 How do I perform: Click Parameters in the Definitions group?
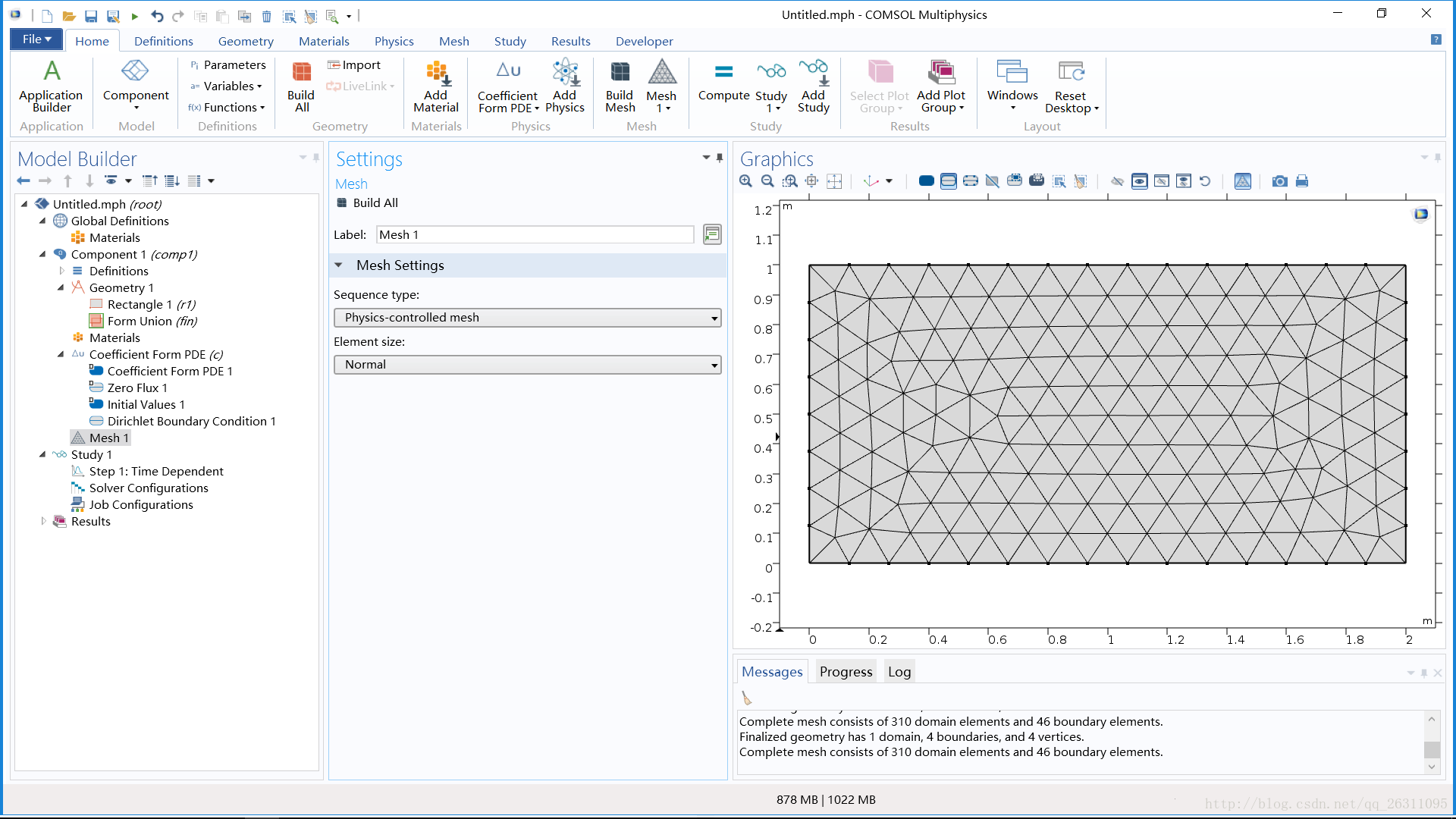pos(227,64)
